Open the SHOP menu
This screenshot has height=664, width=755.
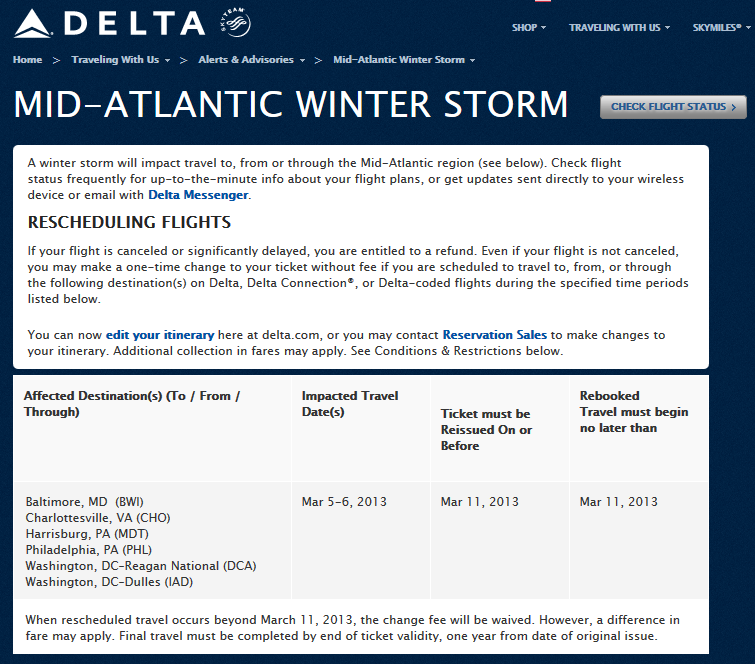pyautogui.click(x=529, y=28)
